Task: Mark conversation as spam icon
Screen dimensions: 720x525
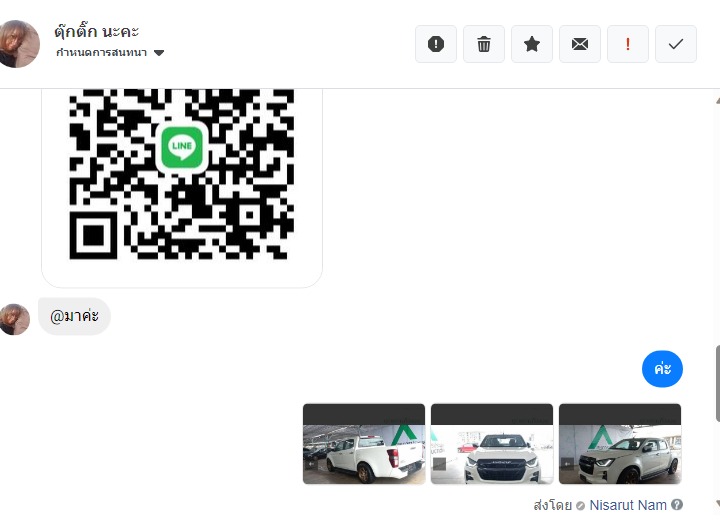Action: (x=436, y=44)
